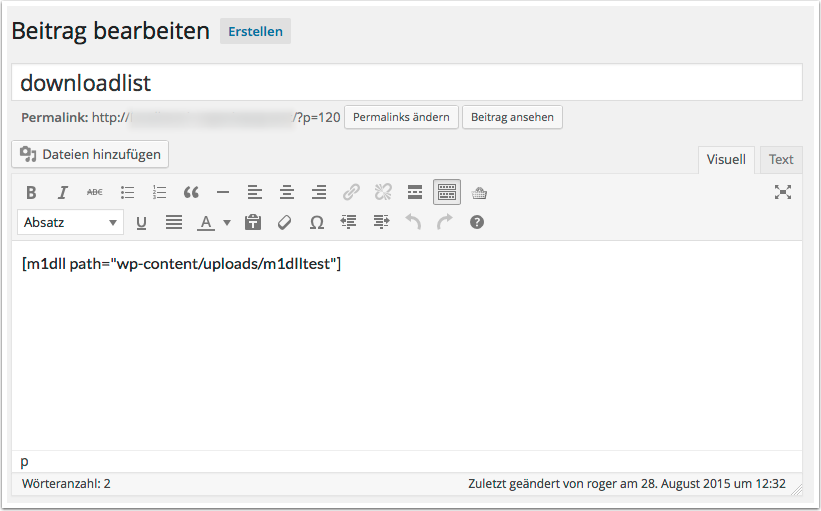Toggle the toolbar kitchen sink row

[x=447, y=192]
